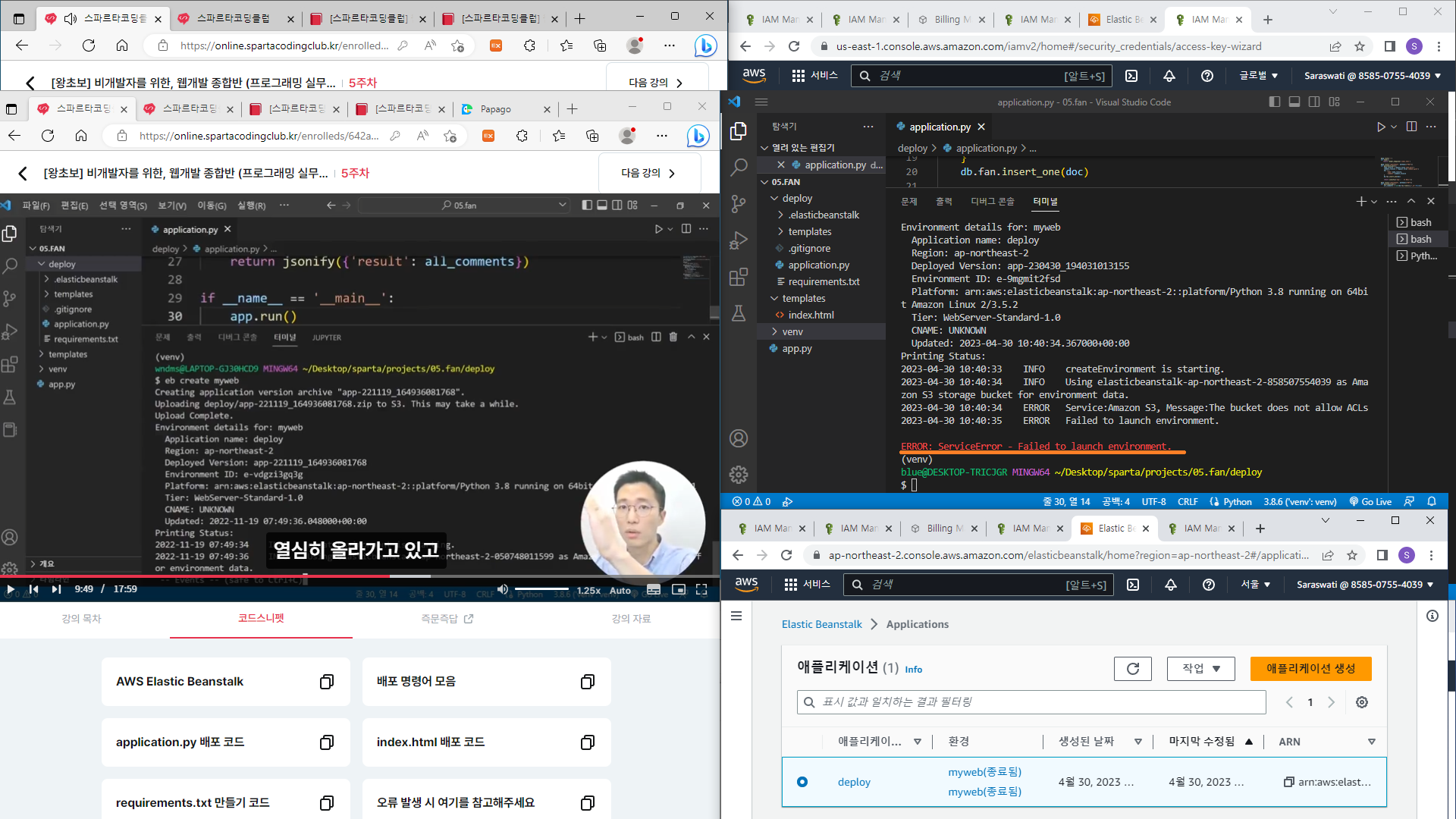Open Run and Debug view in VS Code
The height and width of the screenshot is (819, 1456).
click(738, 241)
